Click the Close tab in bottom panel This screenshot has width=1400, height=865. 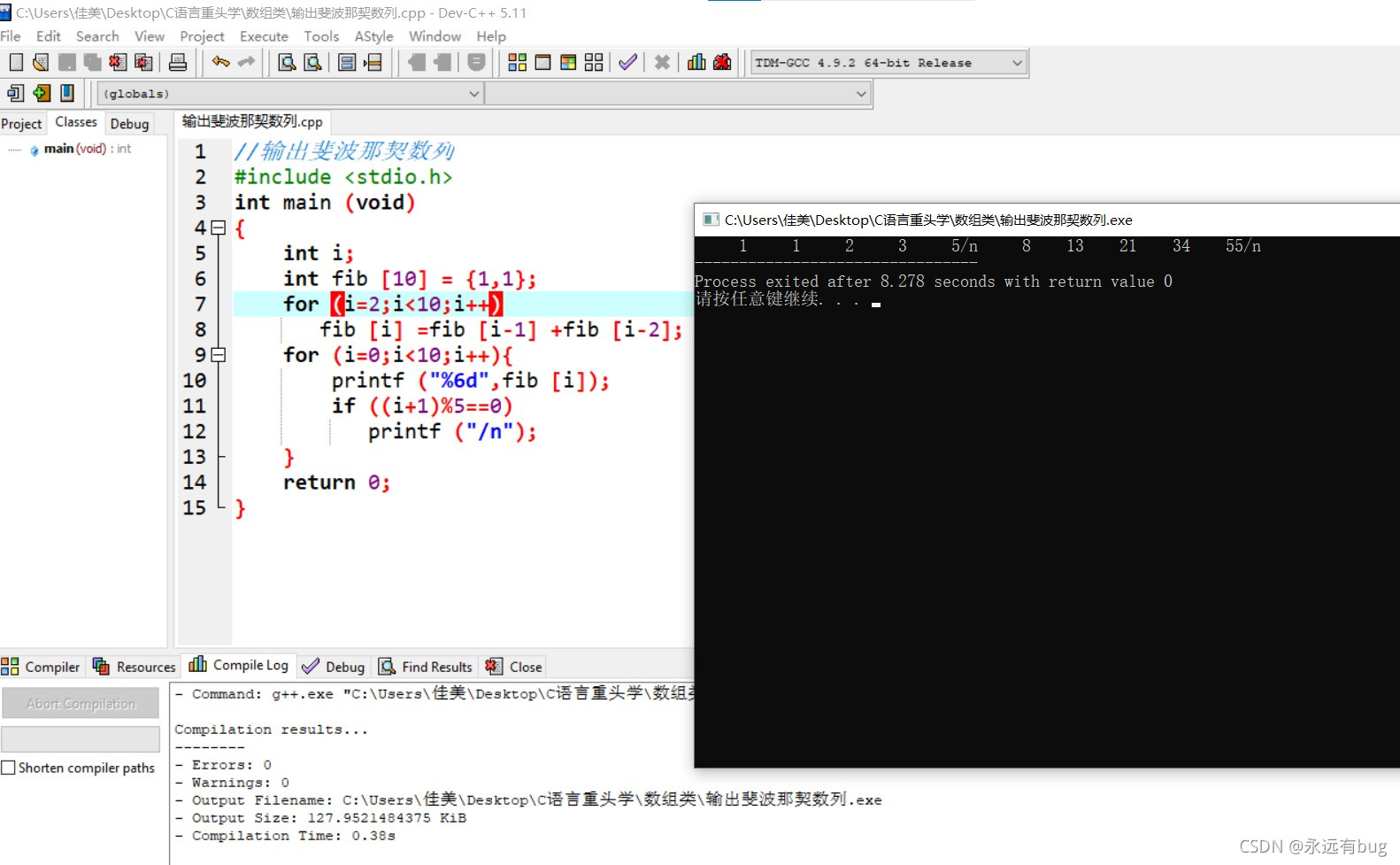pyautogui.click(x=514, y=667)
